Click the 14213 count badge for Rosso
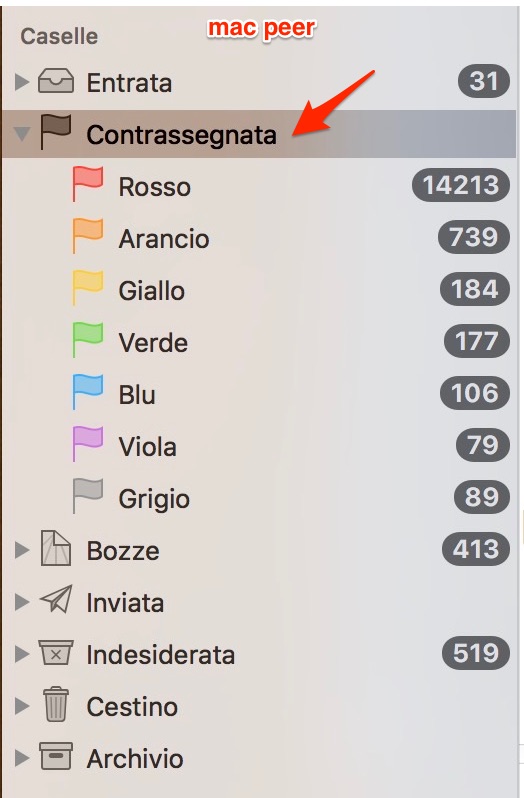 pyautogui.click(x=461, y=185)
